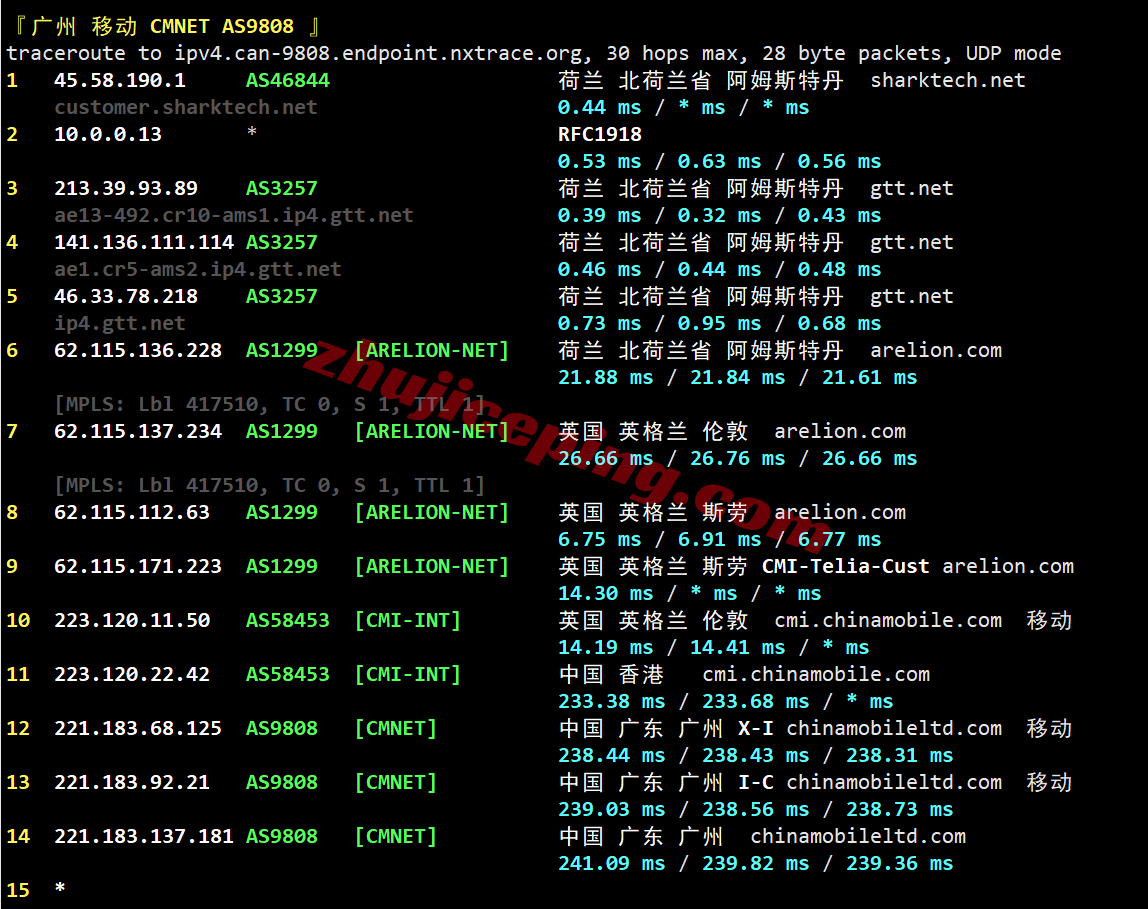The width and height of the screenshot is (1148, 909).
Task: Click IP address 62.115.136.228
Action: 138,351
